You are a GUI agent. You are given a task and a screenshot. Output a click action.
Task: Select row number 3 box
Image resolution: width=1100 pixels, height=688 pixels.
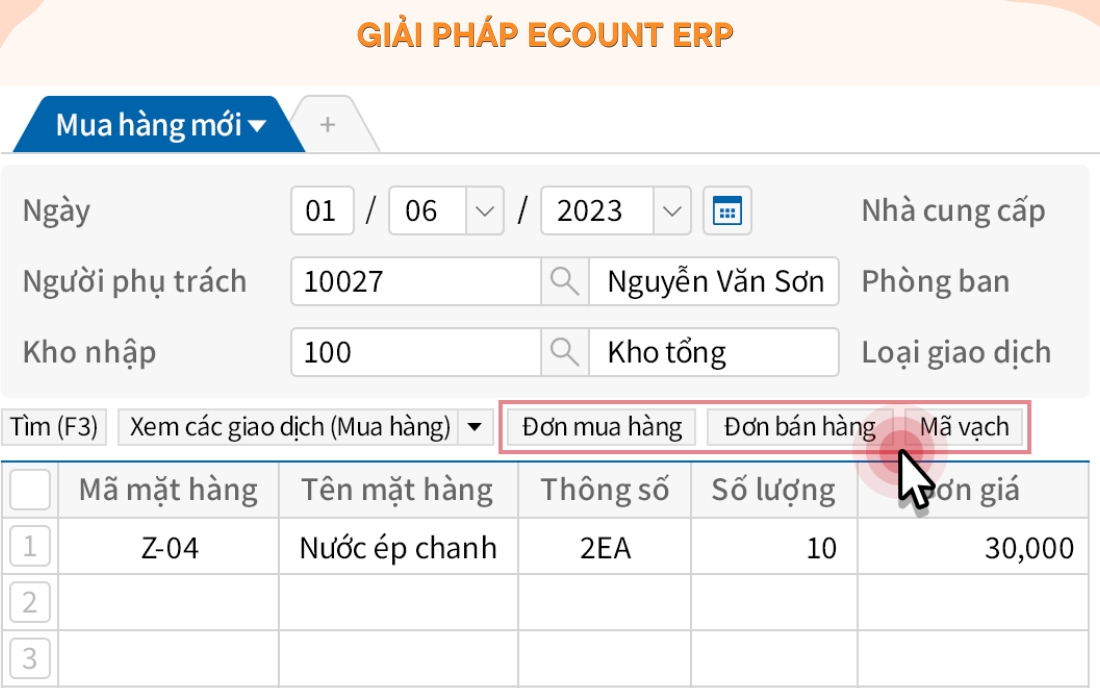tap(29, 658)
